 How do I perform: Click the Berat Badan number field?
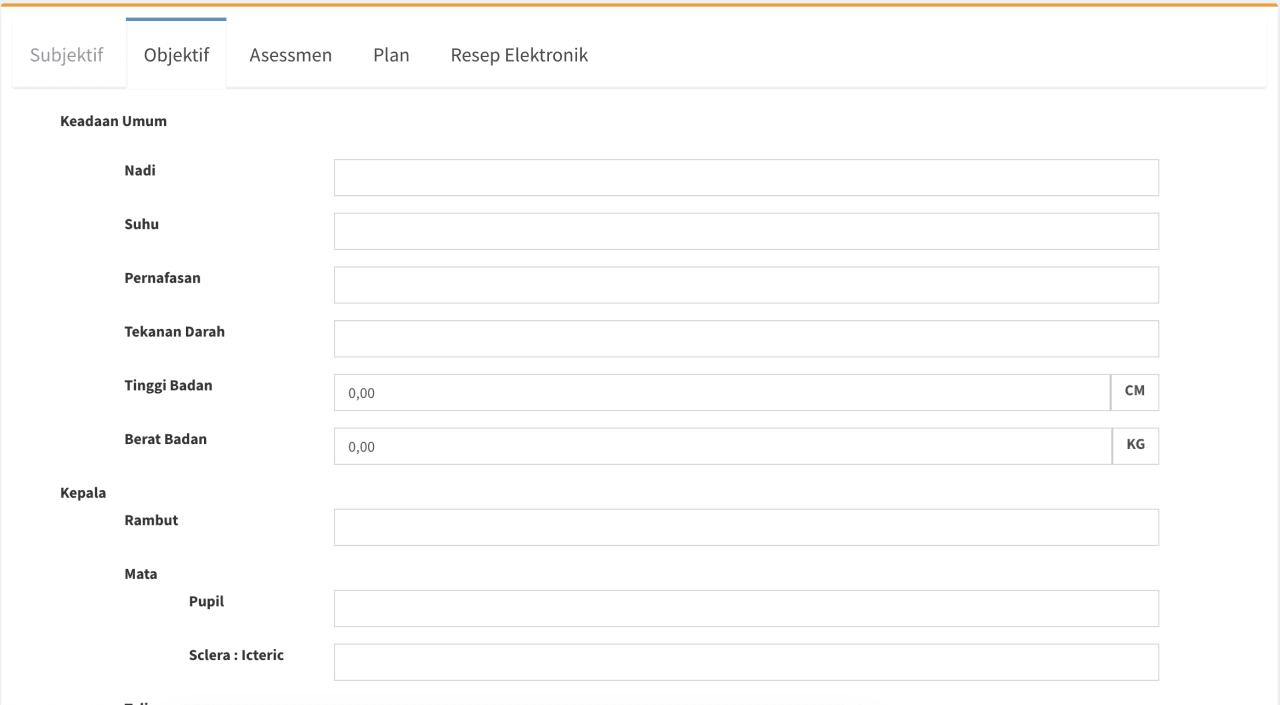point(722,447)
